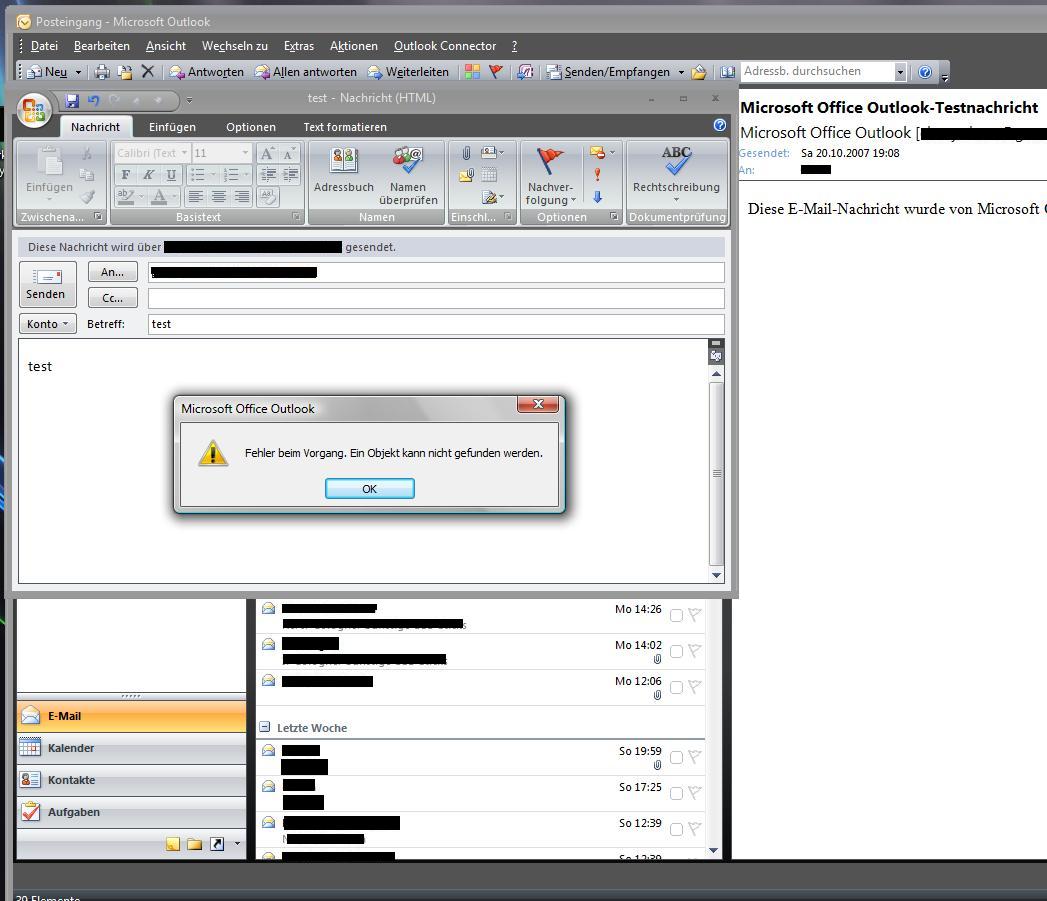Open the text highlight color picker
This screenshot has height=901, width=1047.
click(x=126, y=196)
